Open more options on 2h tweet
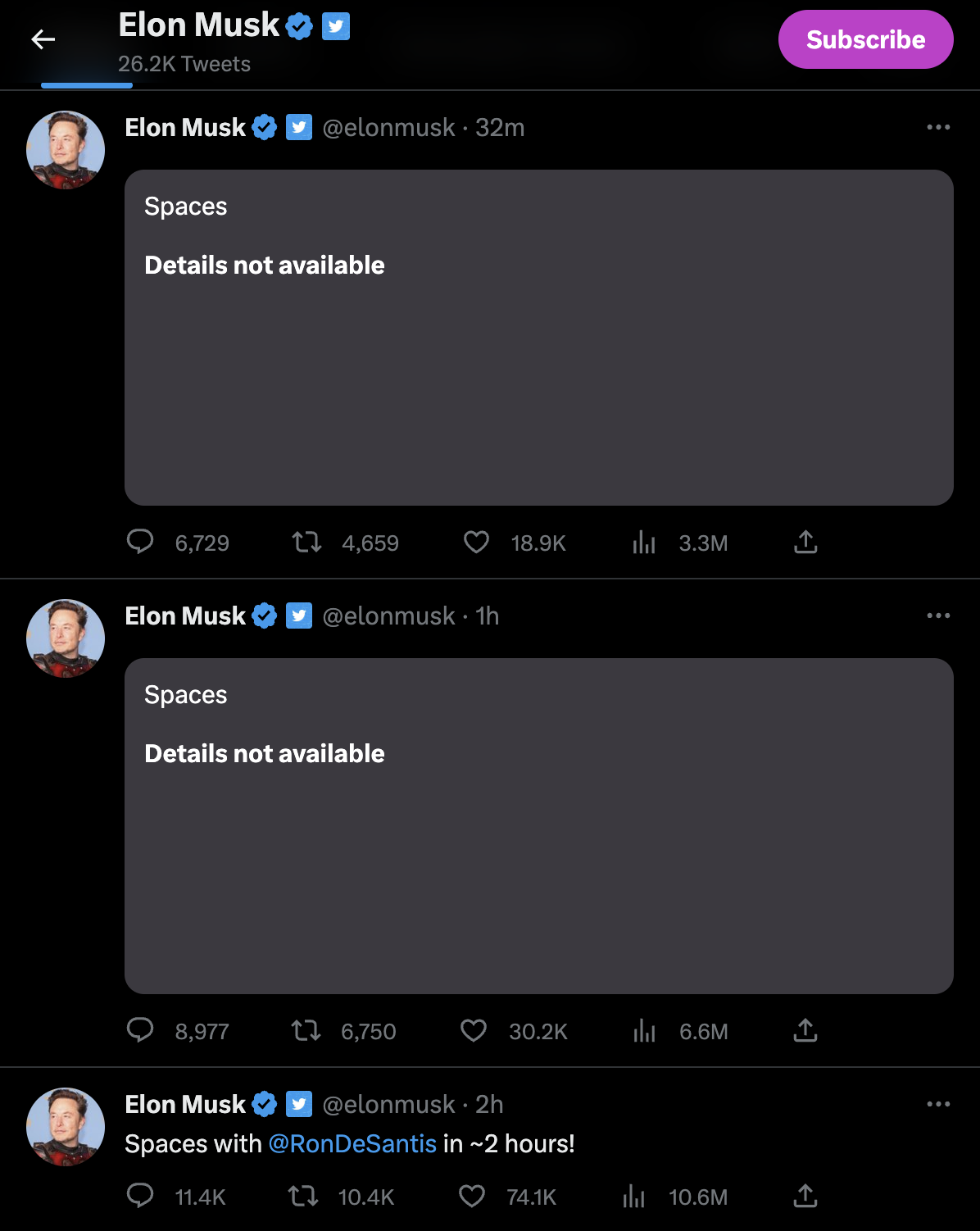This screenshot has height=1231, width=980. (x=937, y=1104)
